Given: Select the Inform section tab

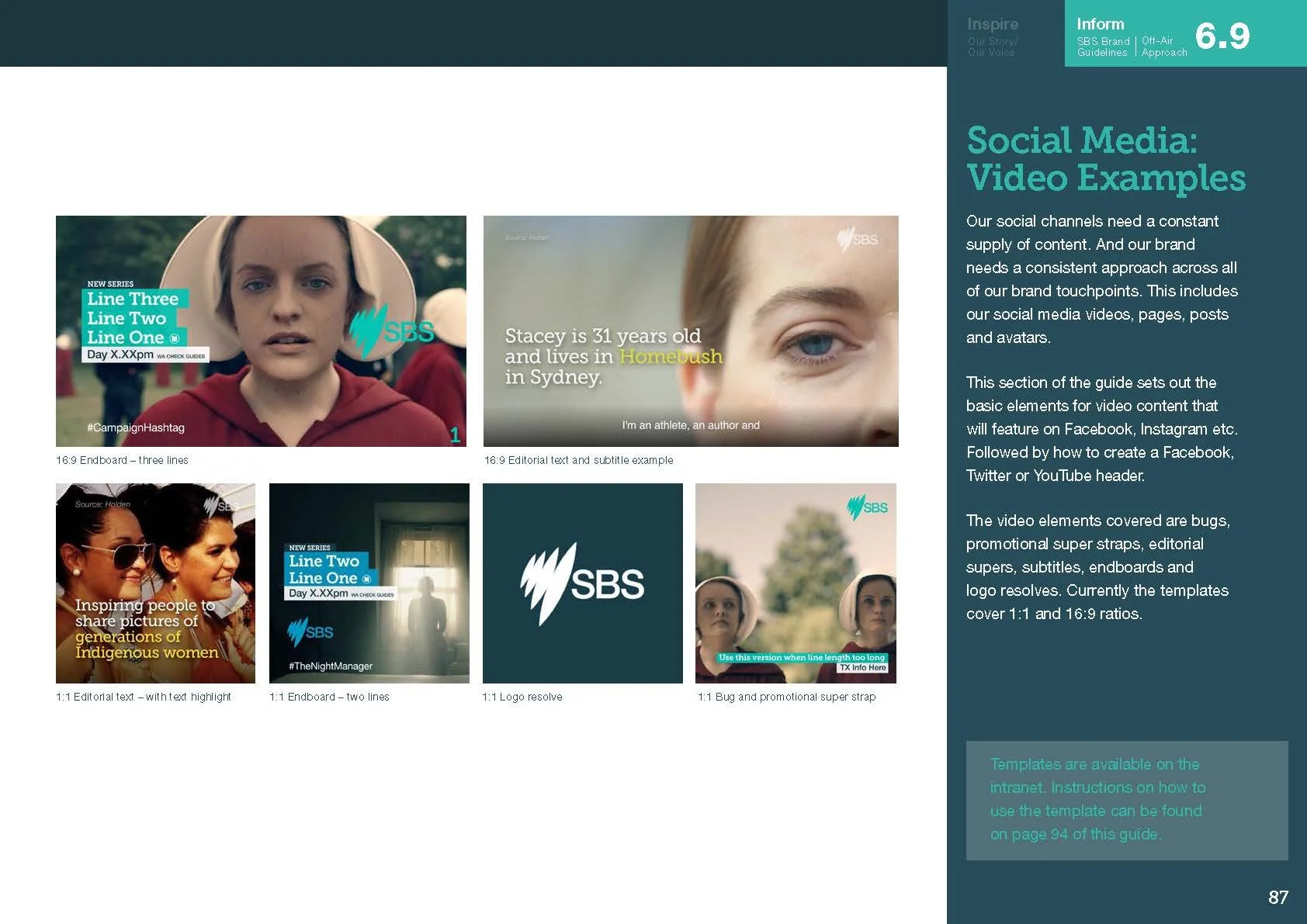Looking at the screenshot, I should [x=1185, y=33].
